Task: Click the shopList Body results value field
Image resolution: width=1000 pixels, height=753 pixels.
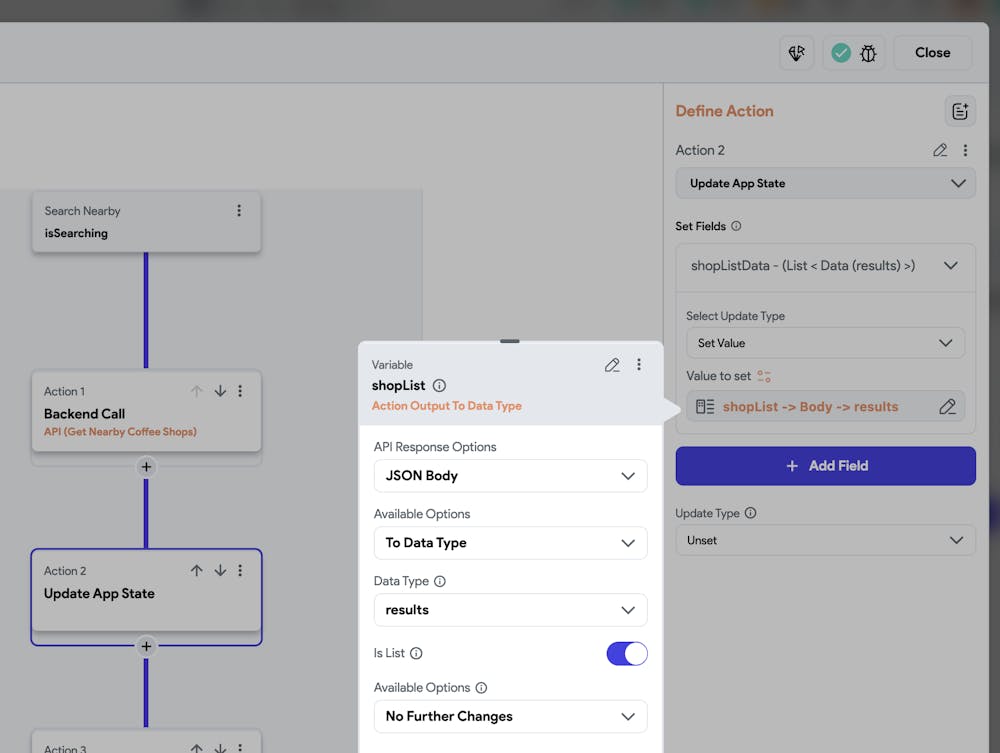Action: tap(810, 407)
